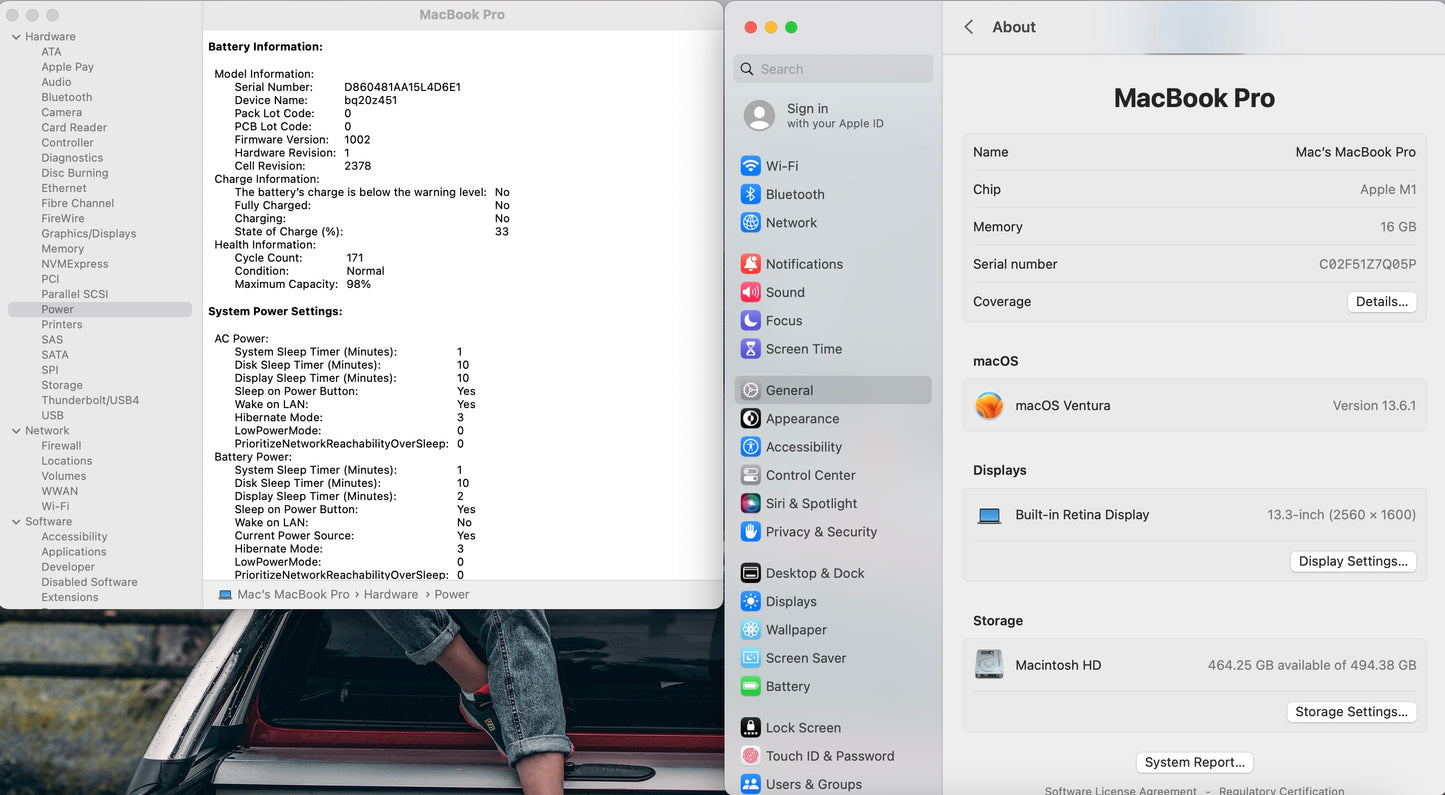Open Notifications via its bell icon
The image size is (1445, 795).
coord(750,264)
